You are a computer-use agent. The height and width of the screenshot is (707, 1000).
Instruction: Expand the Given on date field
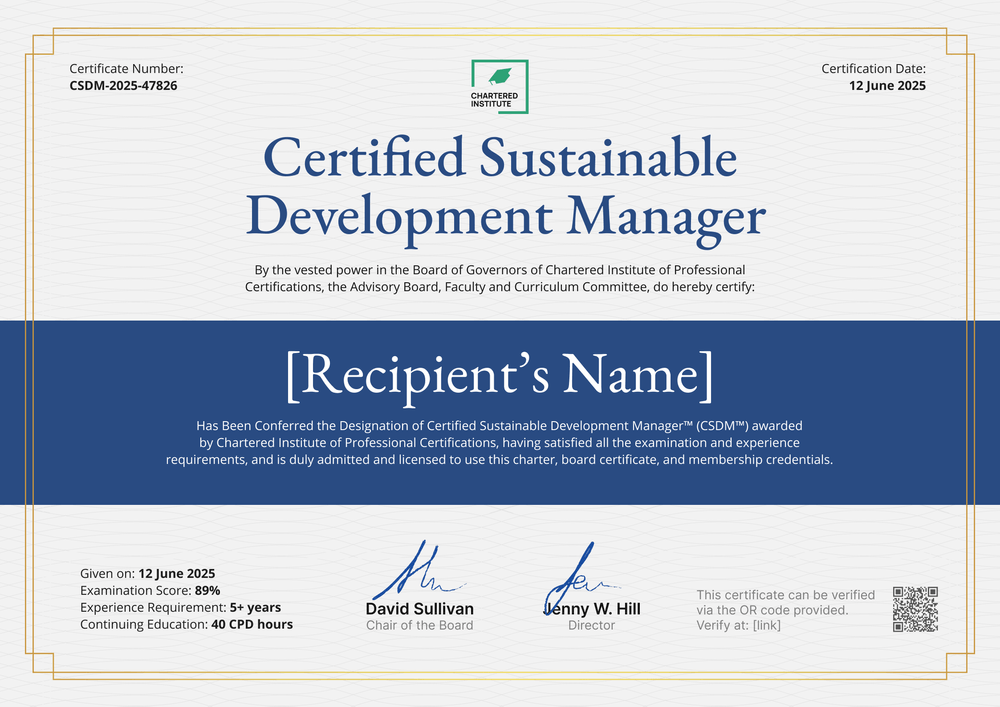click(x=147, y=573)
